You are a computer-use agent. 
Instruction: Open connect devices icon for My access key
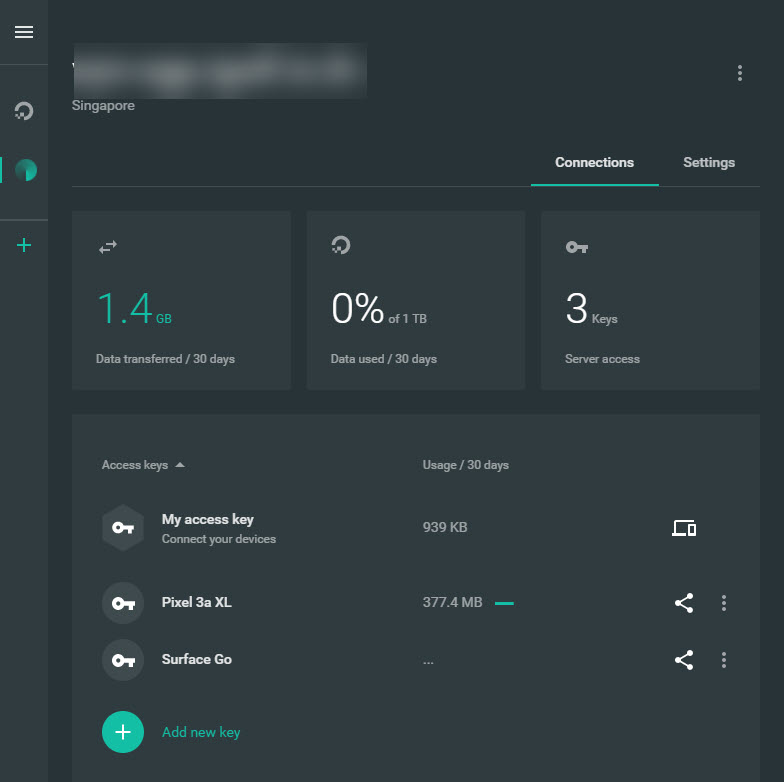click(684, 528)
